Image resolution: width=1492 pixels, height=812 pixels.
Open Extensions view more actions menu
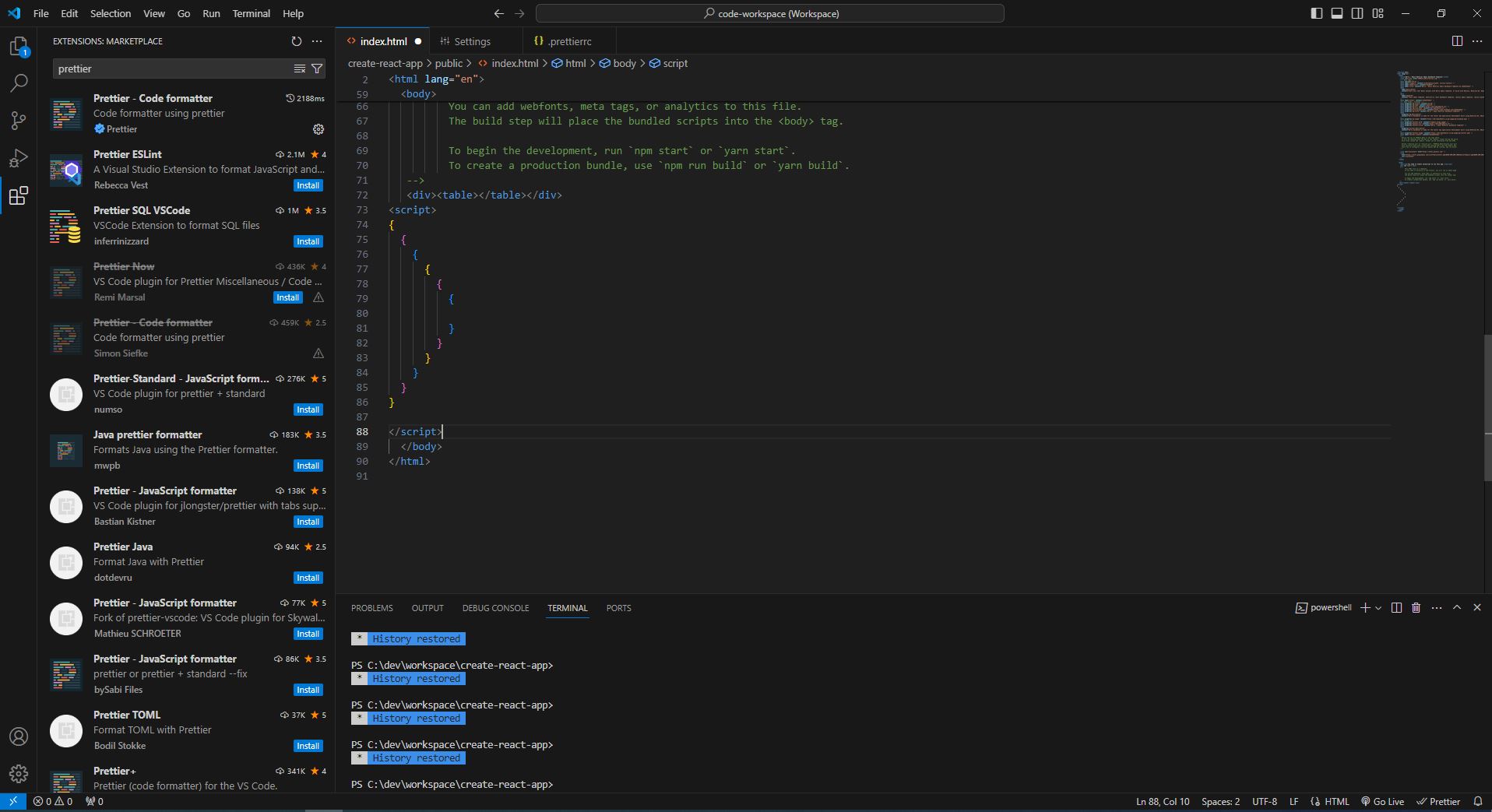click(x=317, y=41)
